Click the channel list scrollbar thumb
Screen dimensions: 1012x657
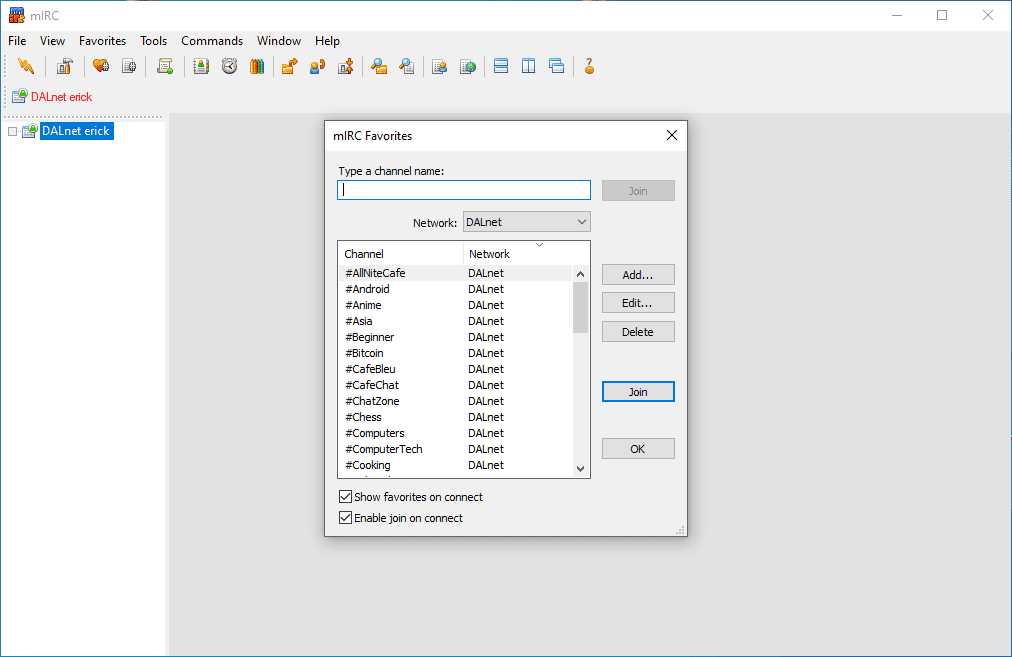coord(580,307)
